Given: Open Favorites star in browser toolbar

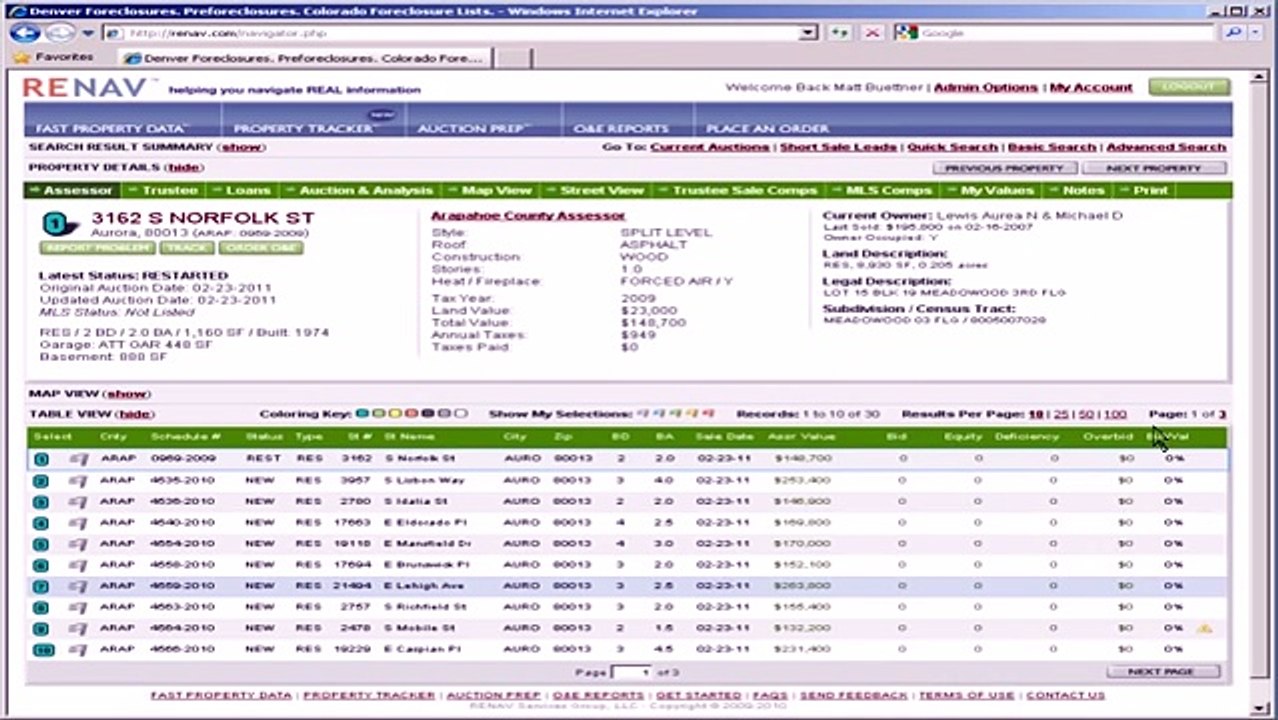Looking at the screenshot, I should click(x=22, y=58).
